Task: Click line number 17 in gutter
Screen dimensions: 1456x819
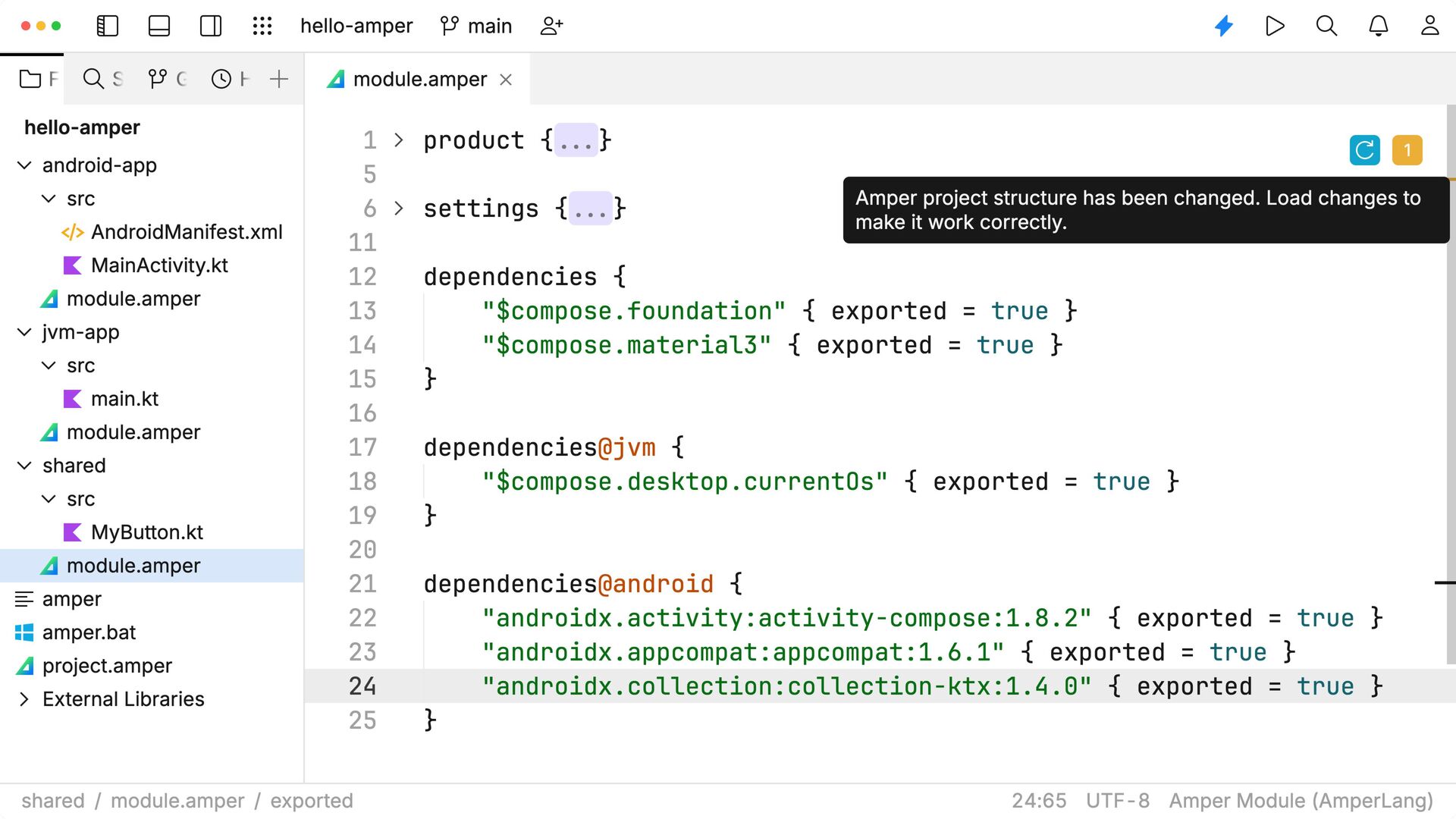Action: (x=362, y=447)
